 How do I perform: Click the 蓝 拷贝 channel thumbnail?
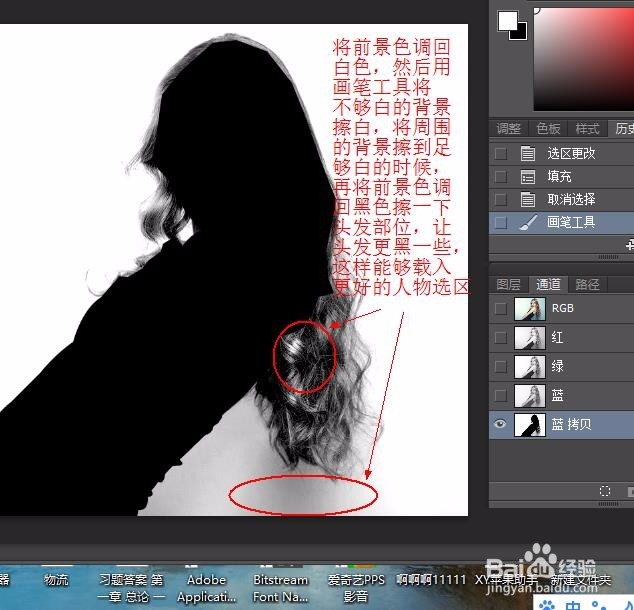(x=530, y=425)
